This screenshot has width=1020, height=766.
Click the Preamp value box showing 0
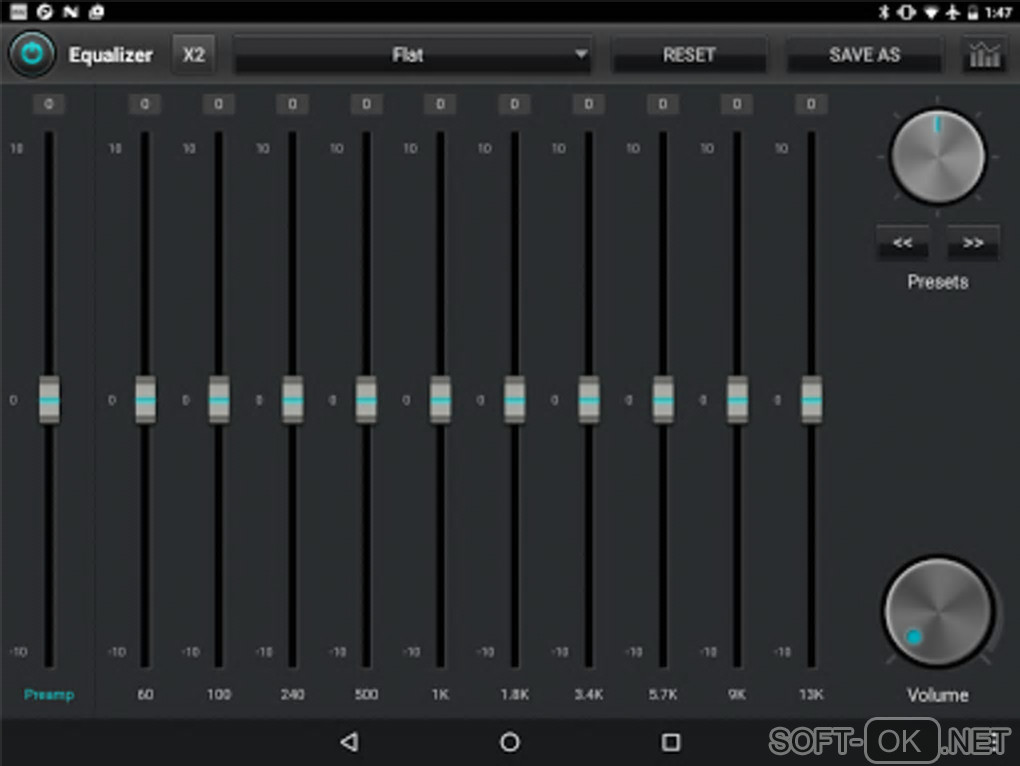click(49, 104)
